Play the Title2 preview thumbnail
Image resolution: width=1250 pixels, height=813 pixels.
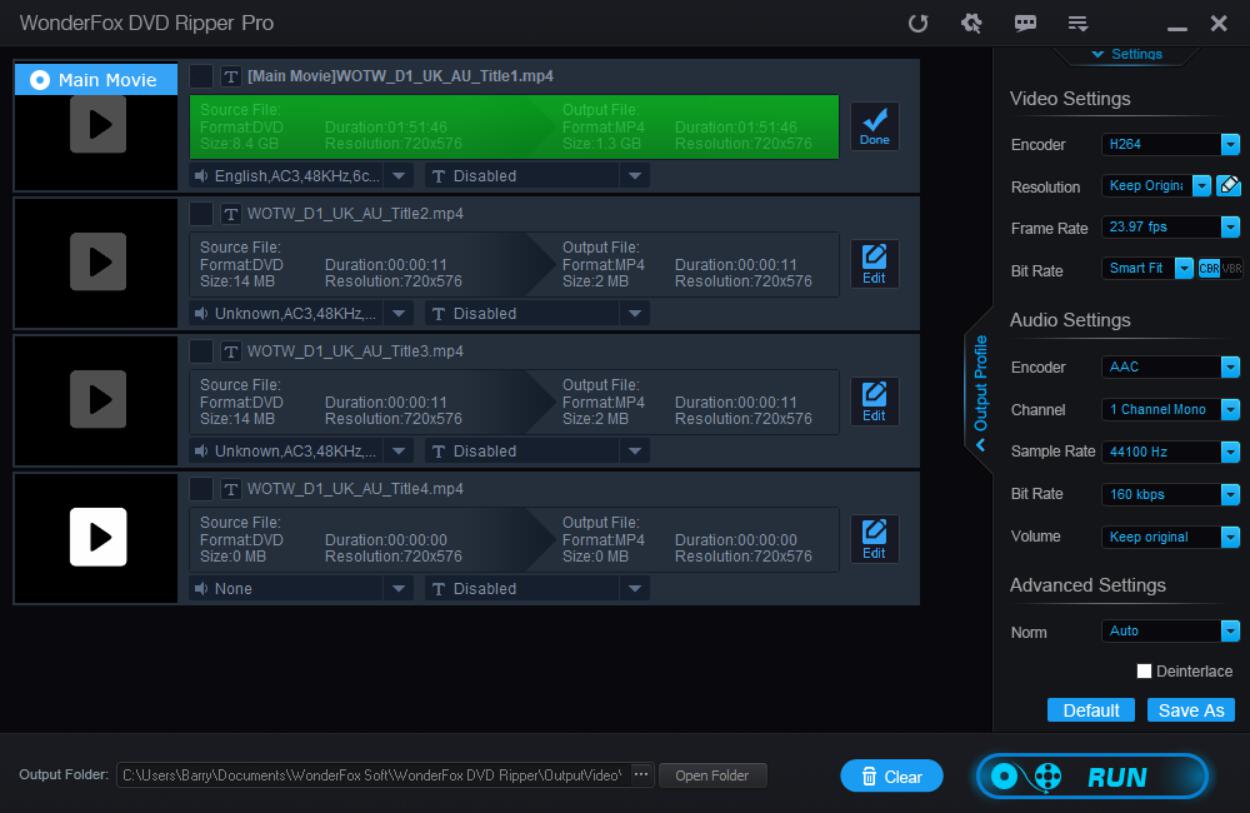point(97,262)
